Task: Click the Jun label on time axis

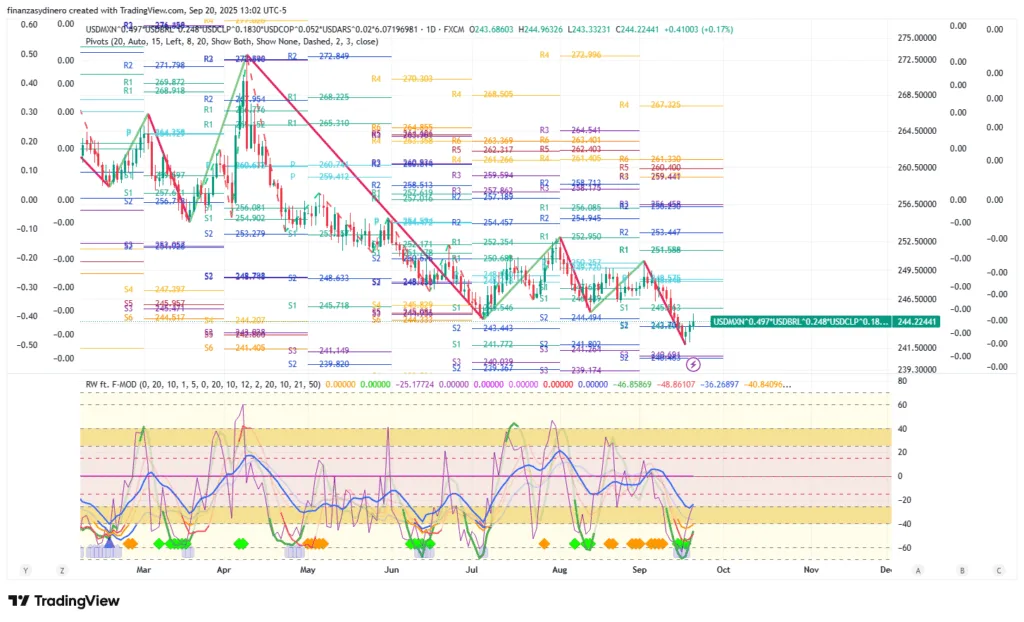Action: [x=391, y=570]
